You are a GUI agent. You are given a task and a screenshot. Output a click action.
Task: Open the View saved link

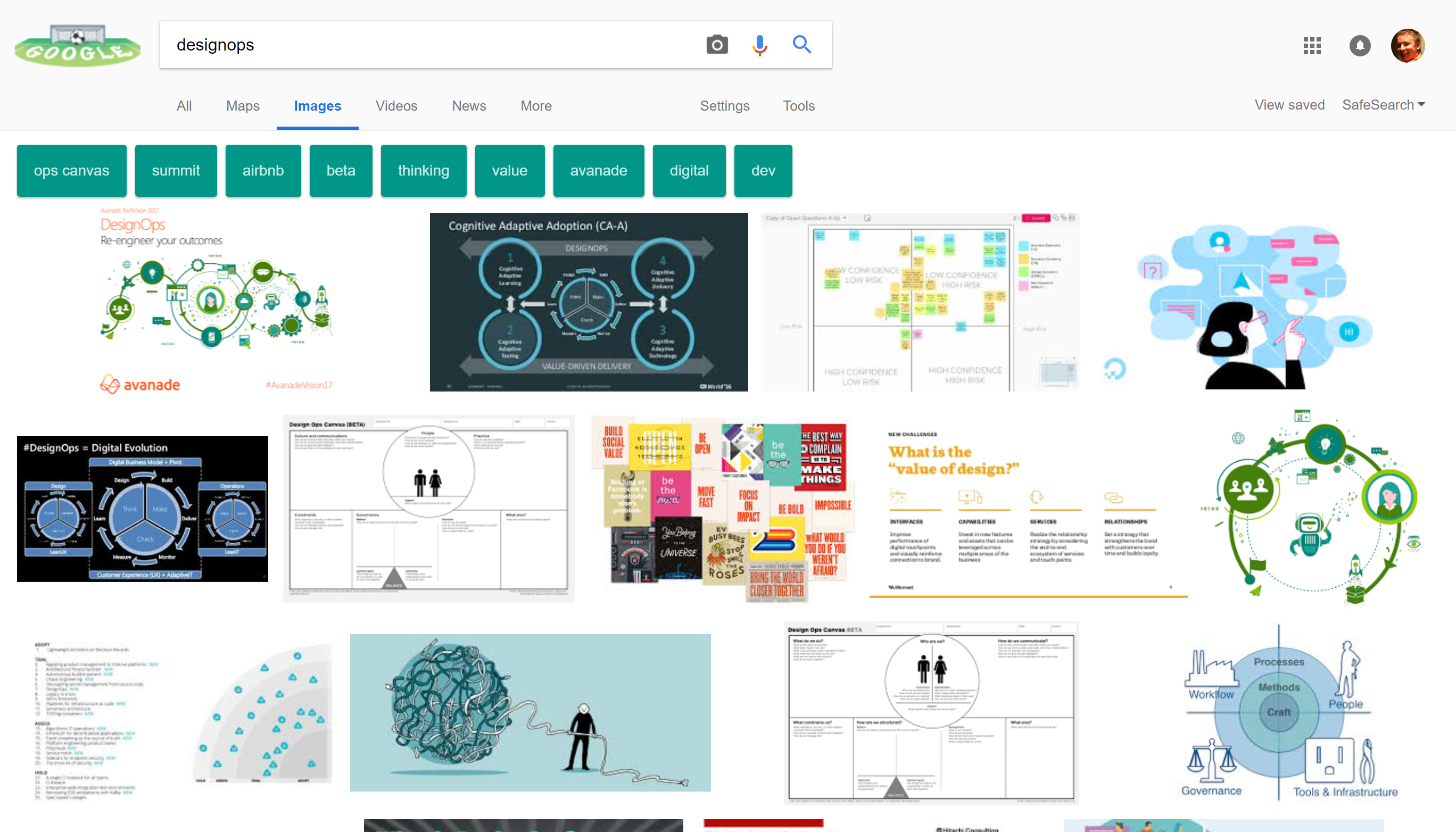click(x=1289, y=105)
